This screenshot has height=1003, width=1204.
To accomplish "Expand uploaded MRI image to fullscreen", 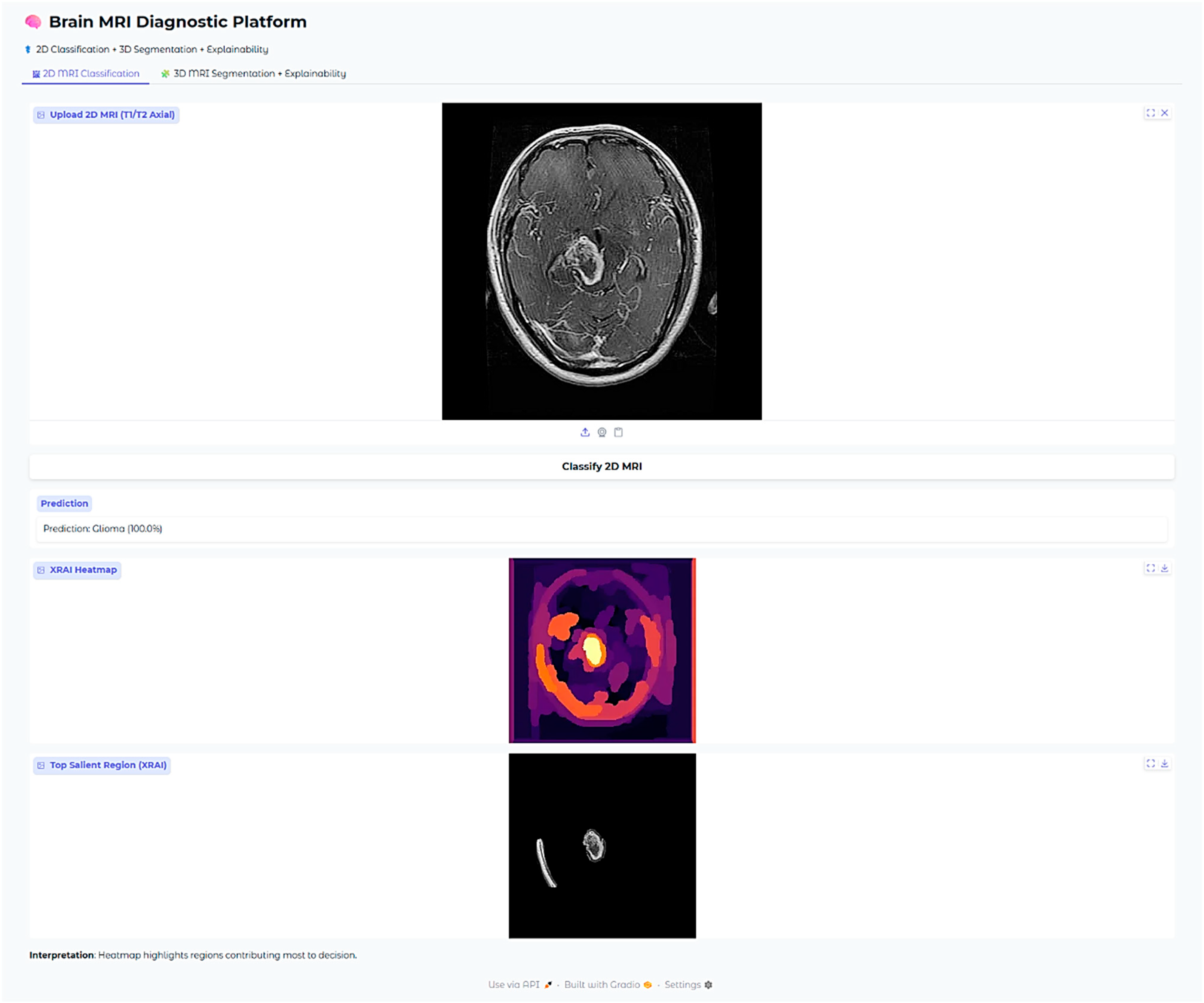I will [x=1150, y=113].
